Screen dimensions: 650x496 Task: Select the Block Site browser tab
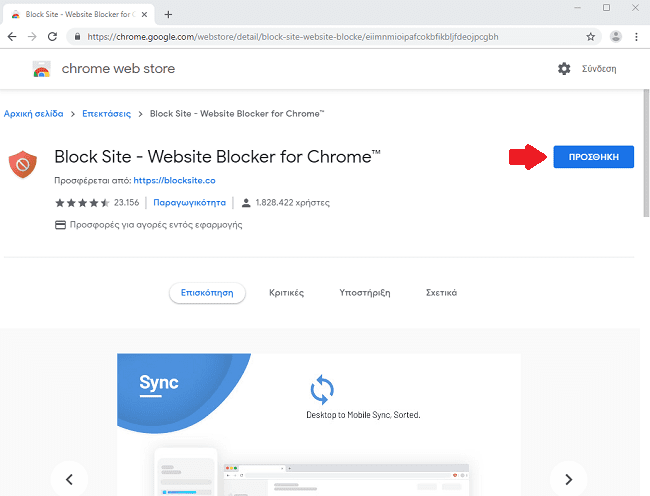(79, 15)
